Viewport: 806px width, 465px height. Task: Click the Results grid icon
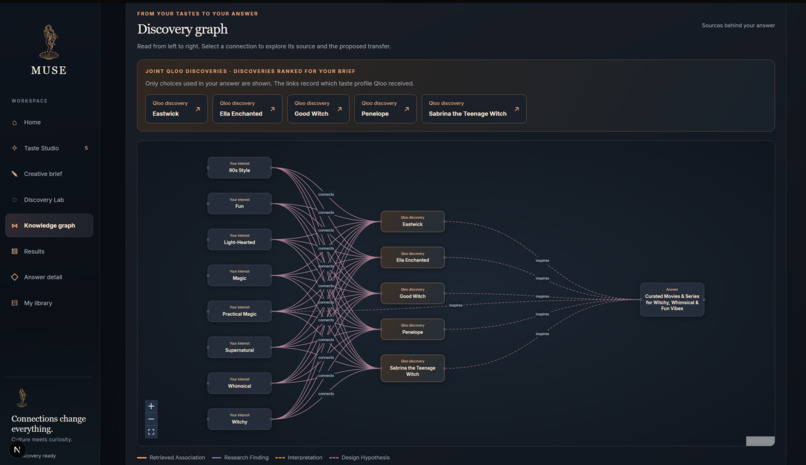14,251
